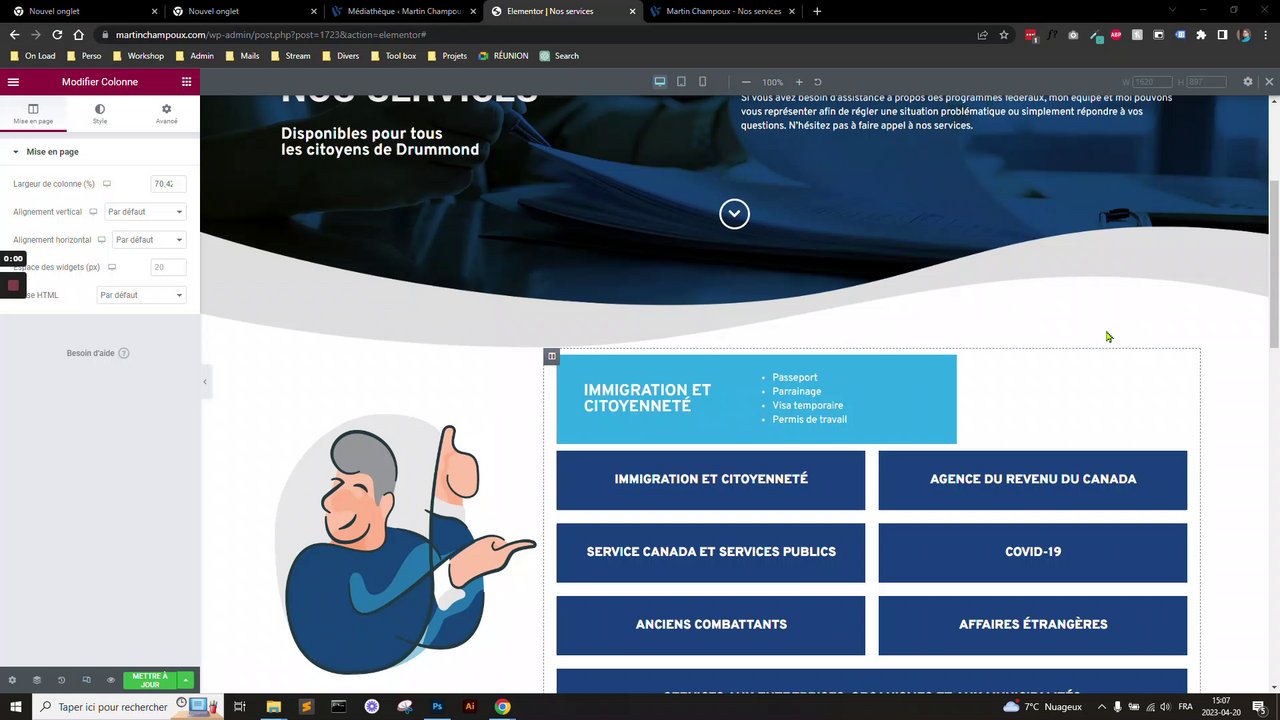The image size is (1280, 720).
Task: Open the Tool box bookmarks folder
Action: 393,56
